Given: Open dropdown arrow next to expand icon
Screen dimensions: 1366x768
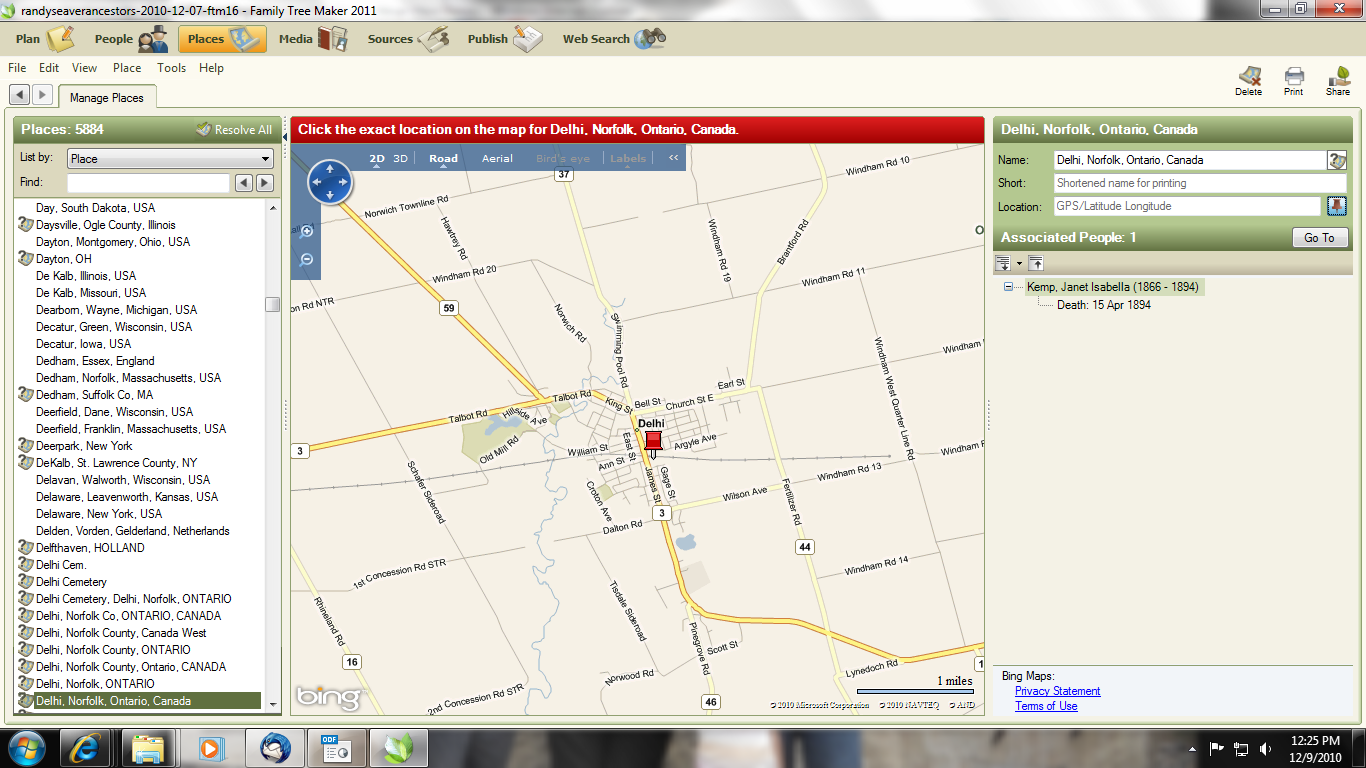Looking at the screenshot, I should [1019, 263].
